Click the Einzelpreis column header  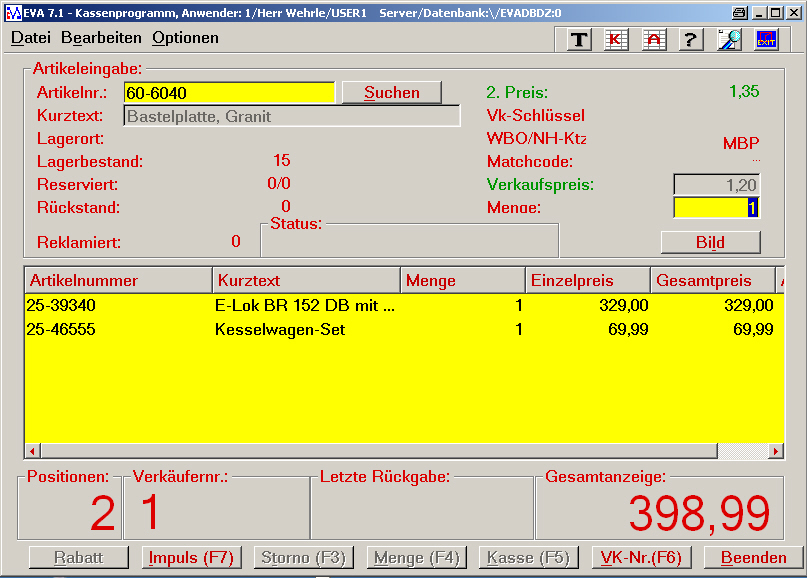click(x=588, y=281)
